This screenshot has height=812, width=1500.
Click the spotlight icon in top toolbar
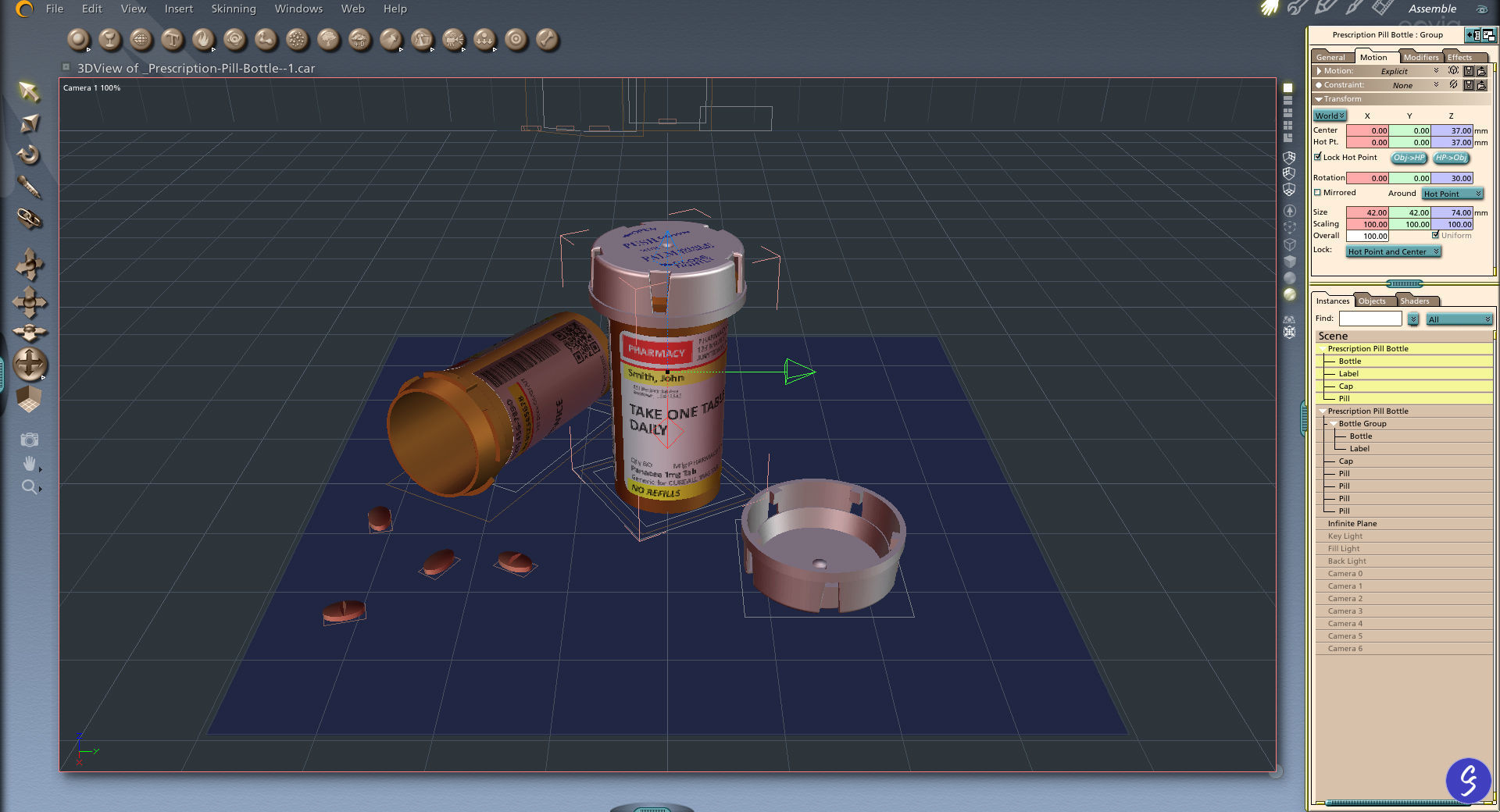point(391,39)
